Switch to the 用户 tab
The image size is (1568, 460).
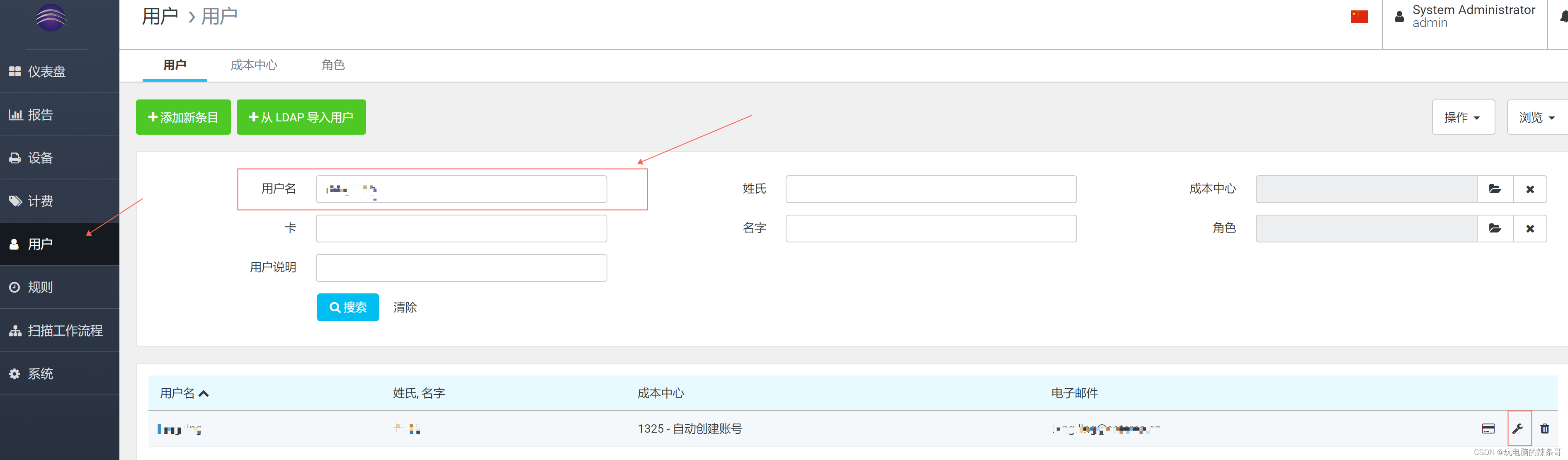coord(175,65)
